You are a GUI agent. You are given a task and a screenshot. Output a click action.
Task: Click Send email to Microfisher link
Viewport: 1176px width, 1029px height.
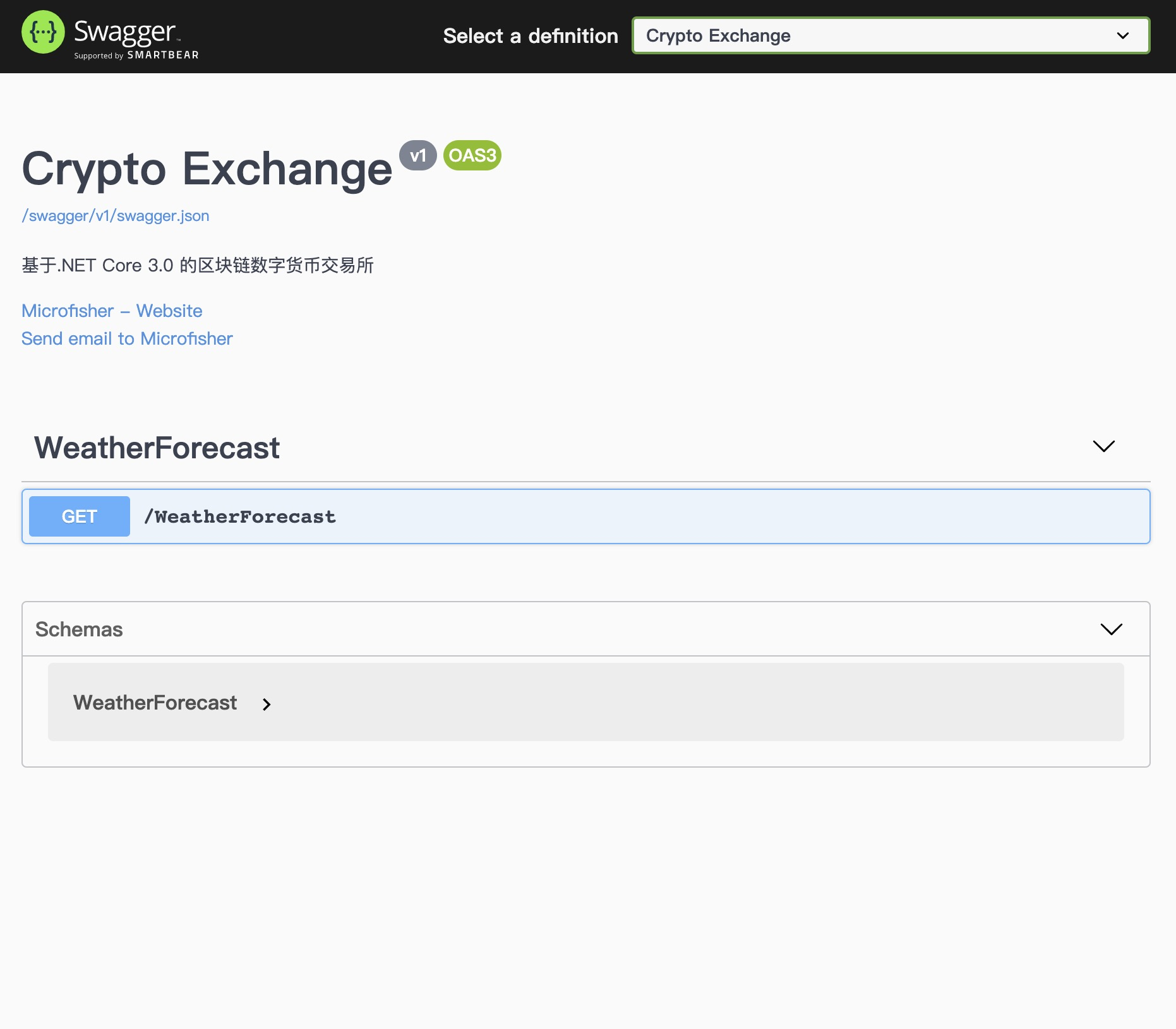(127, 338)
